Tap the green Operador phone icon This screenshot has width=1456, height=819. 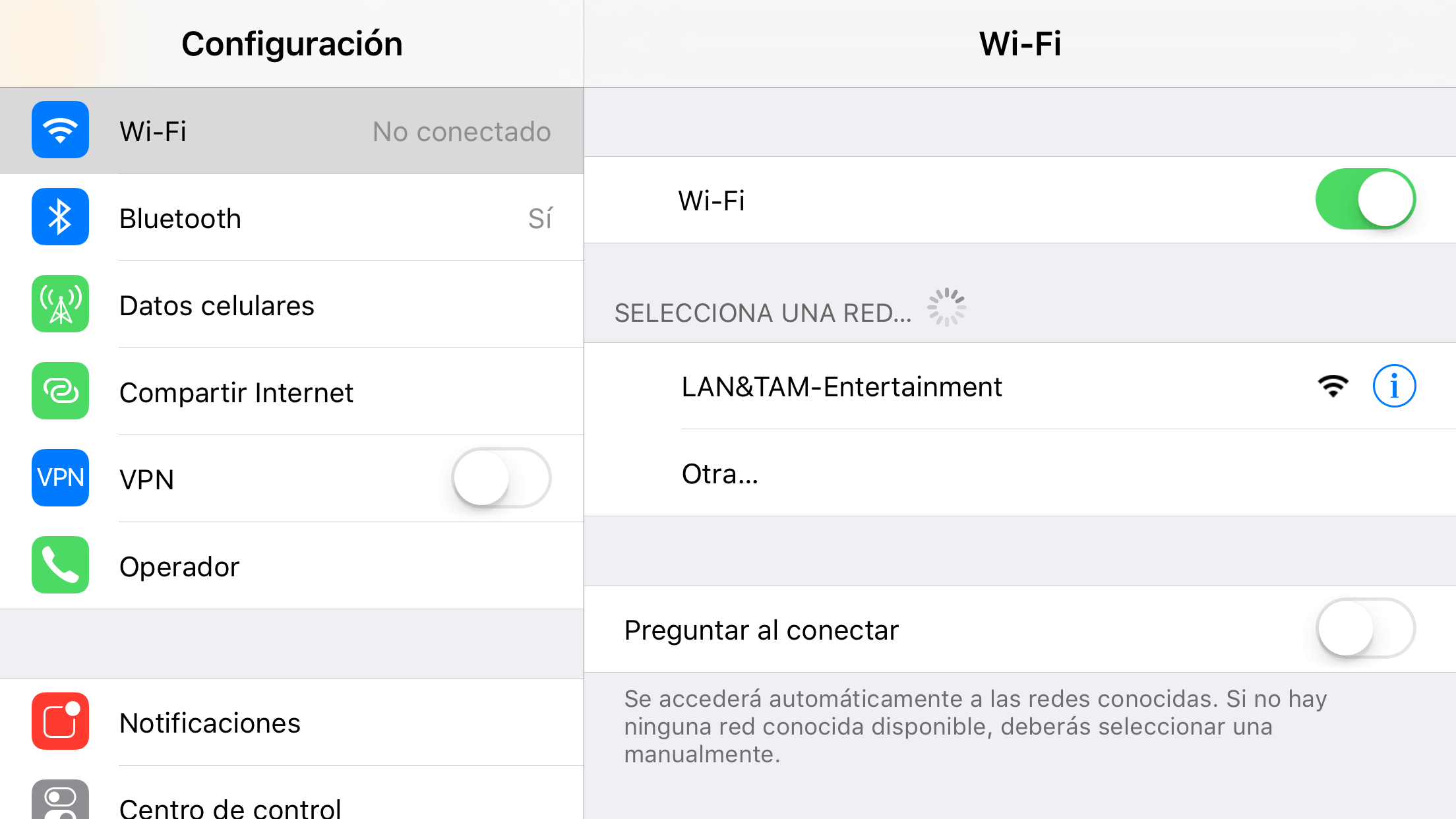pos(60,565)
